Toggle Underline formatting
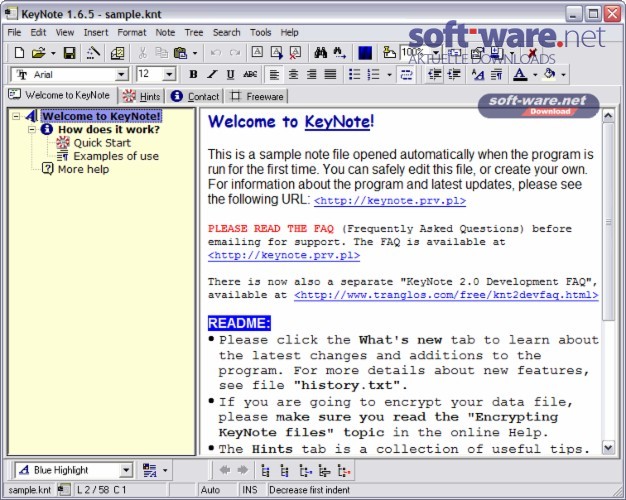This screenshot has width=626, height=500. (x=231, y=75)
